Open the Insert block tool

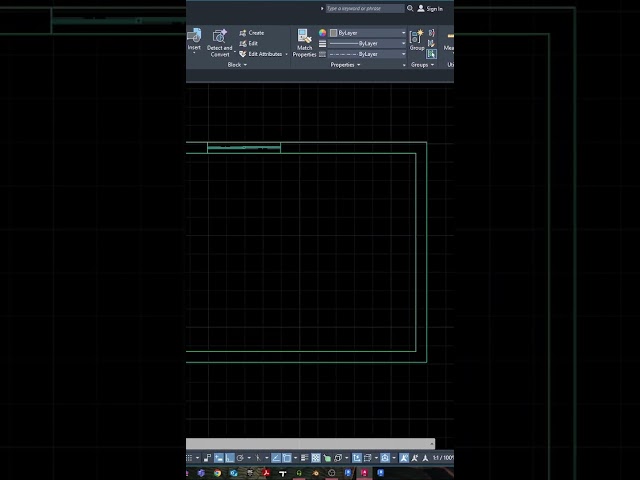(194, 41)
